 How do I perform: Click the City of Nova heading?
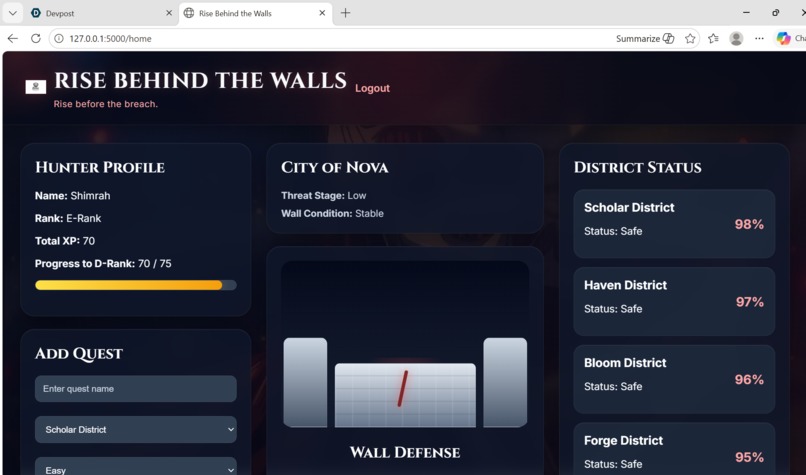(335, 168)
